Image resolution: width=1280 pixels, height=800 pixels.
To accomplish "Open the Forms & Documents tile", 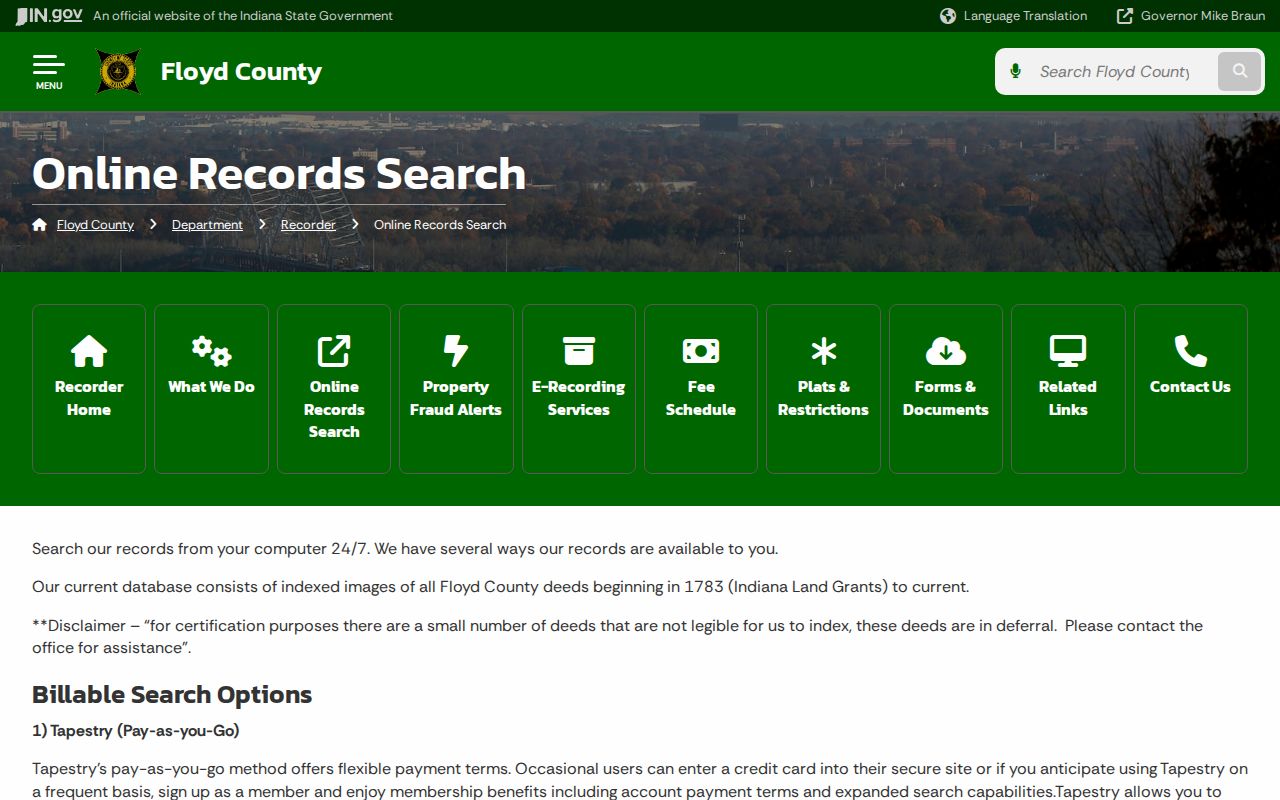I will coord(946,389).
